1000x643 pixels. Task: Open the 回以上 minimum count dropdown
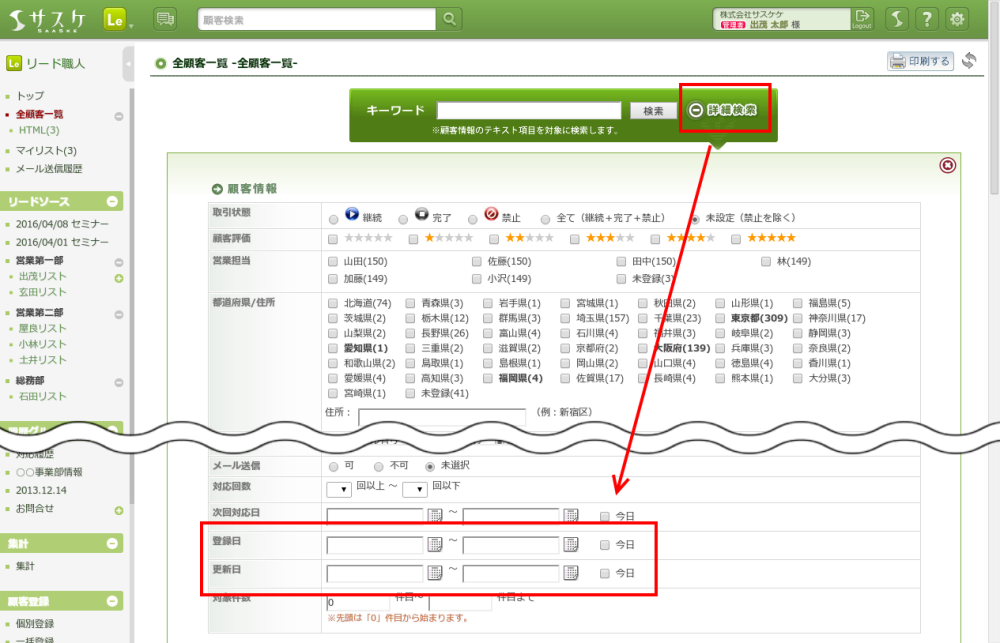click(339, 489)
